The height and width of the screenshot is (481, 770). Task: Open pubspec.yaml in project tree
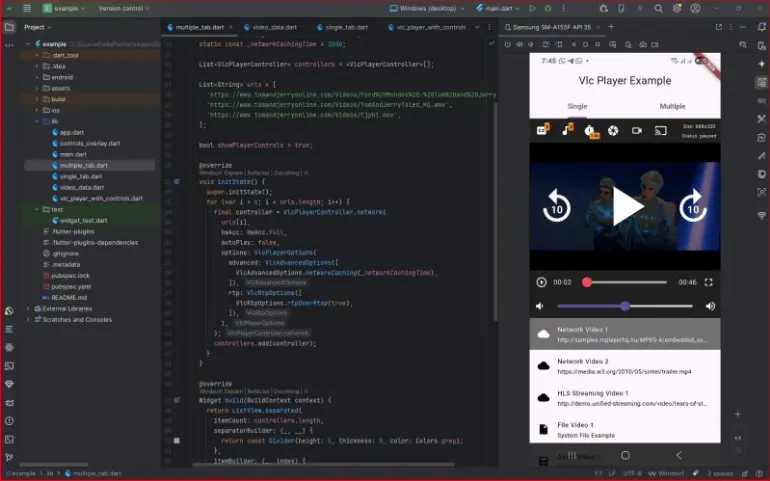pos(71,286)
